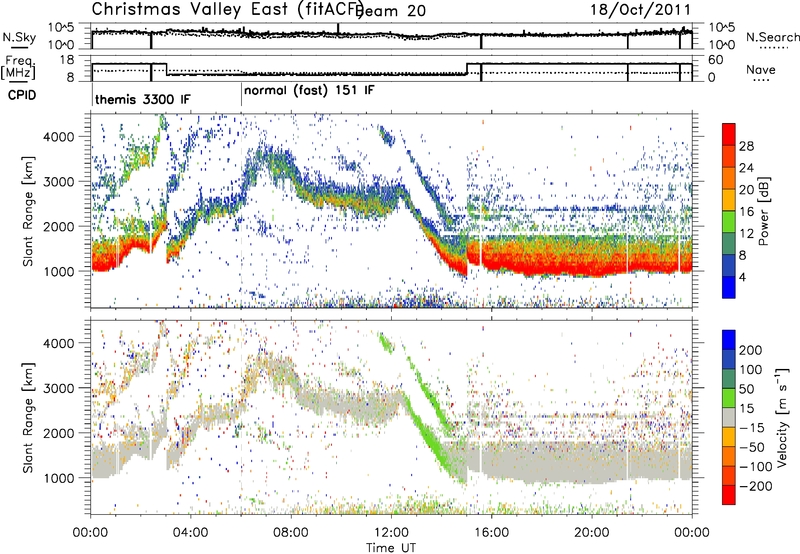Click the '200' value on Velocity scale
The height and width of the screenshot is (554, 800).
(751, 350)
